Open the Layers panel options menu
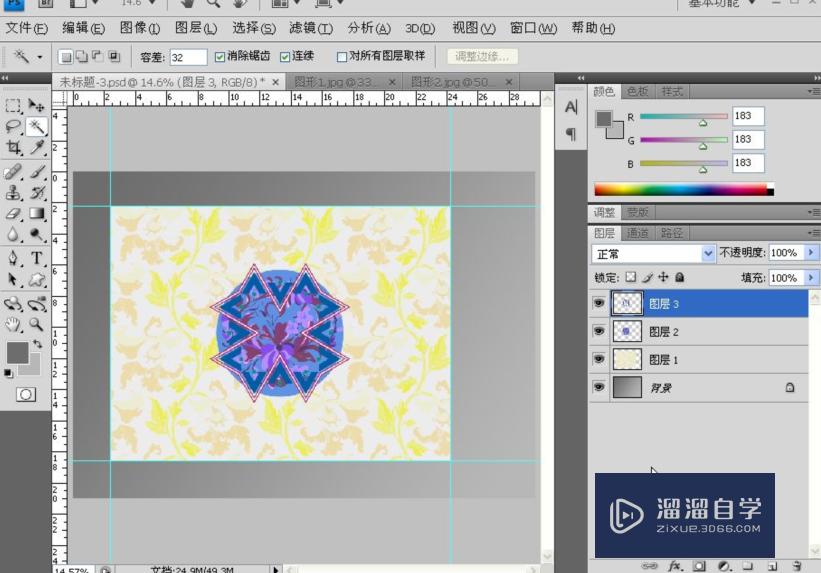 pyautogui.click(x=814, y=233)
